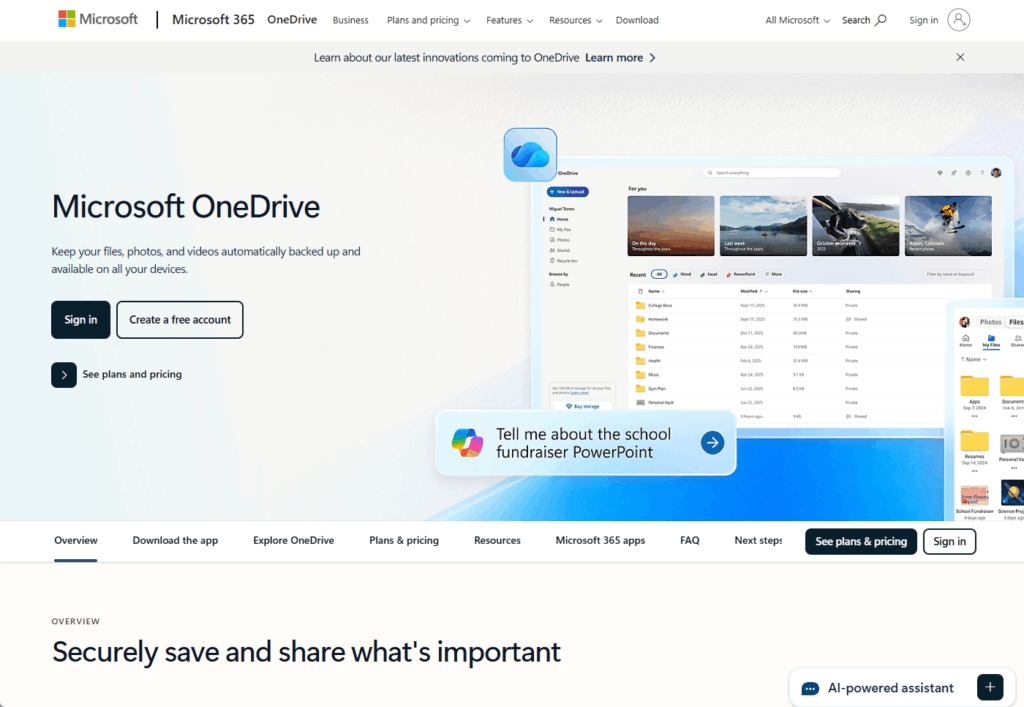Click the prompt text 'Tell me about the school fundraiser PowerPoint'
The image size is (1024, 707).
[583, 443]
